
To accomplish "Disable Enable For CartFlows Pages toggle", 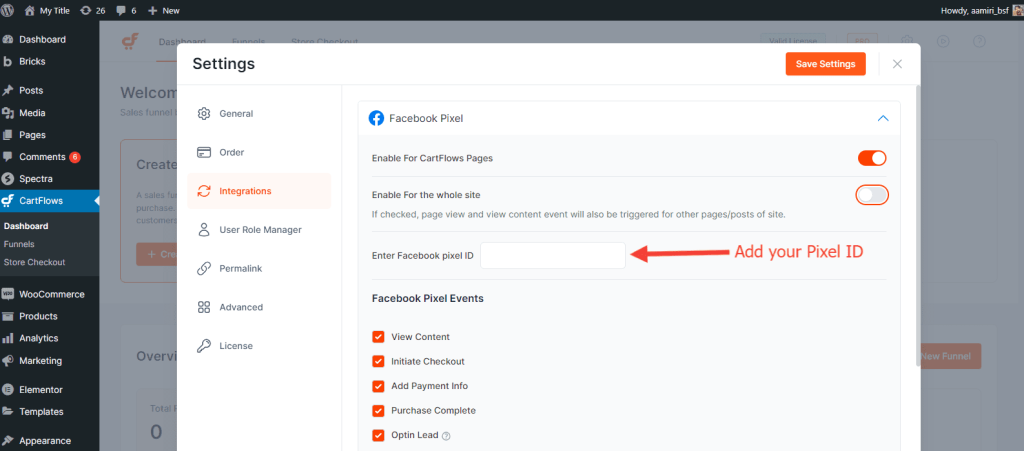I will (872, 158).
